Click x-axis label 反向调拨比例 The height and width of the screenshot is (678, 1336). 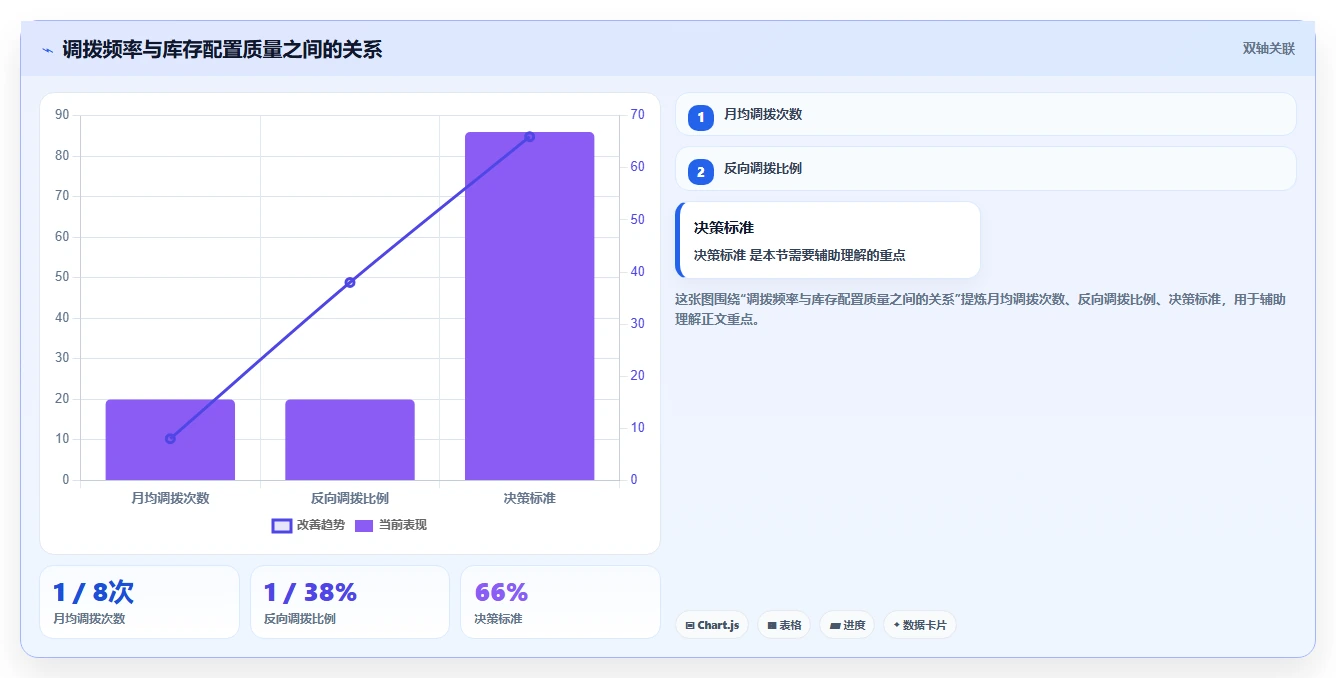(x=350, y=498)
